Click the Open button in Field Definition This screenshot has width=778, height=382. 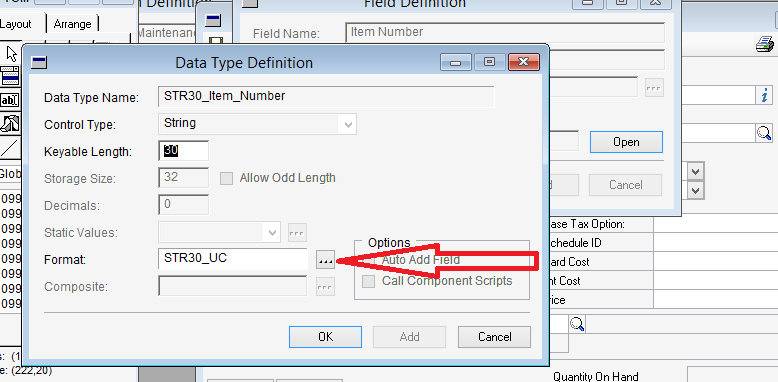click(626, 142)
